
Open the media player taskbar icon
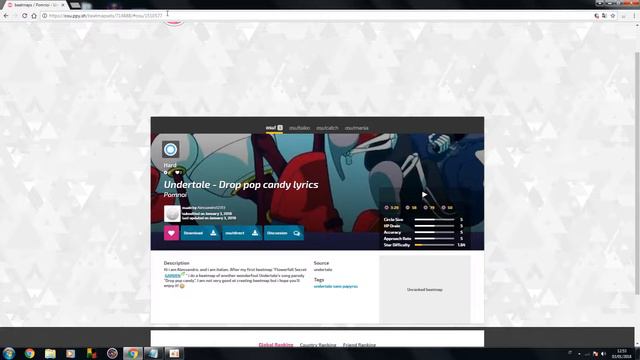[x=71, y=353]
